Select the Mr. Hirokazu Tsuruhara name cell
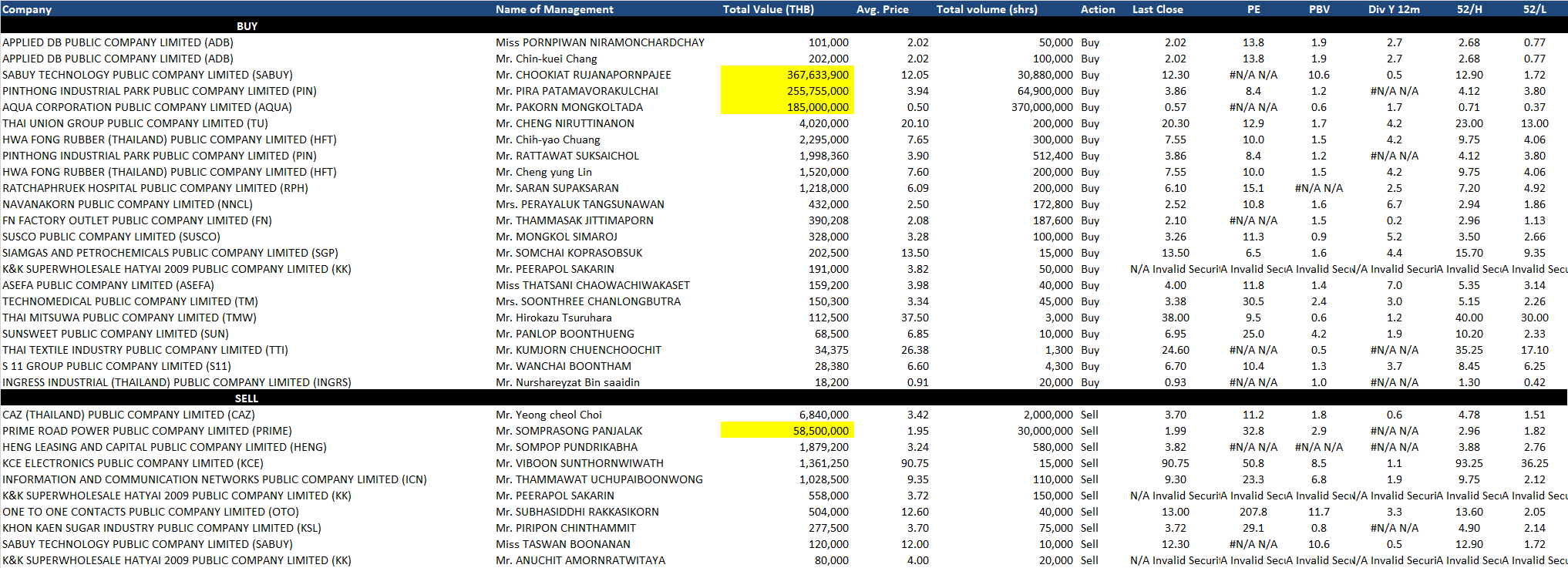The width and height of the screenshot is (1568, 568). pyautogui.click(x=554, y=318)
